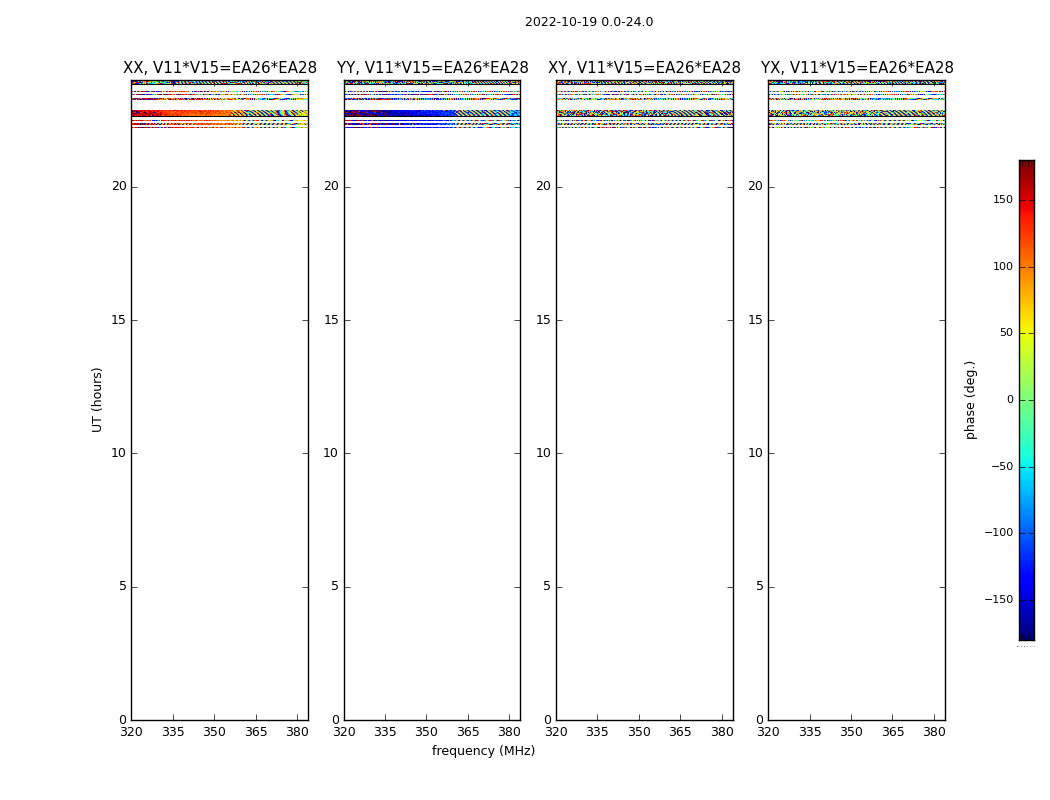The width and height of the screenshot is (1050, 800).
Task: Click the colorbar tick label "50"
Action: (1006, 333)
